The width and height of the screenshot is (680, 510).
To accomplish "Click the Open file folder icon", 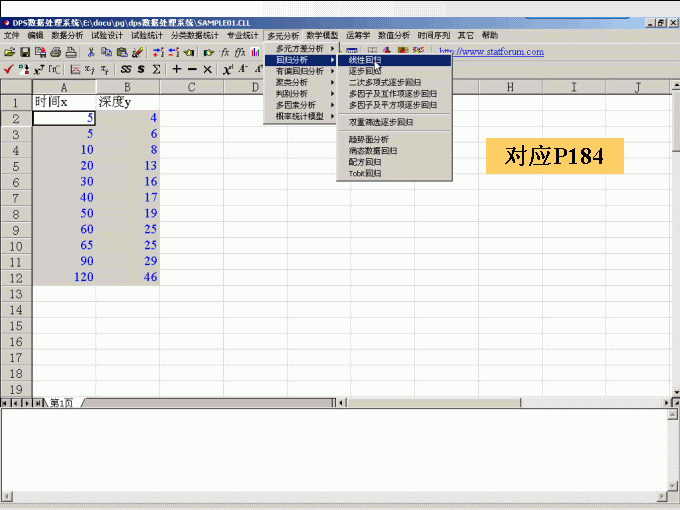I will [x=9, y=52].
